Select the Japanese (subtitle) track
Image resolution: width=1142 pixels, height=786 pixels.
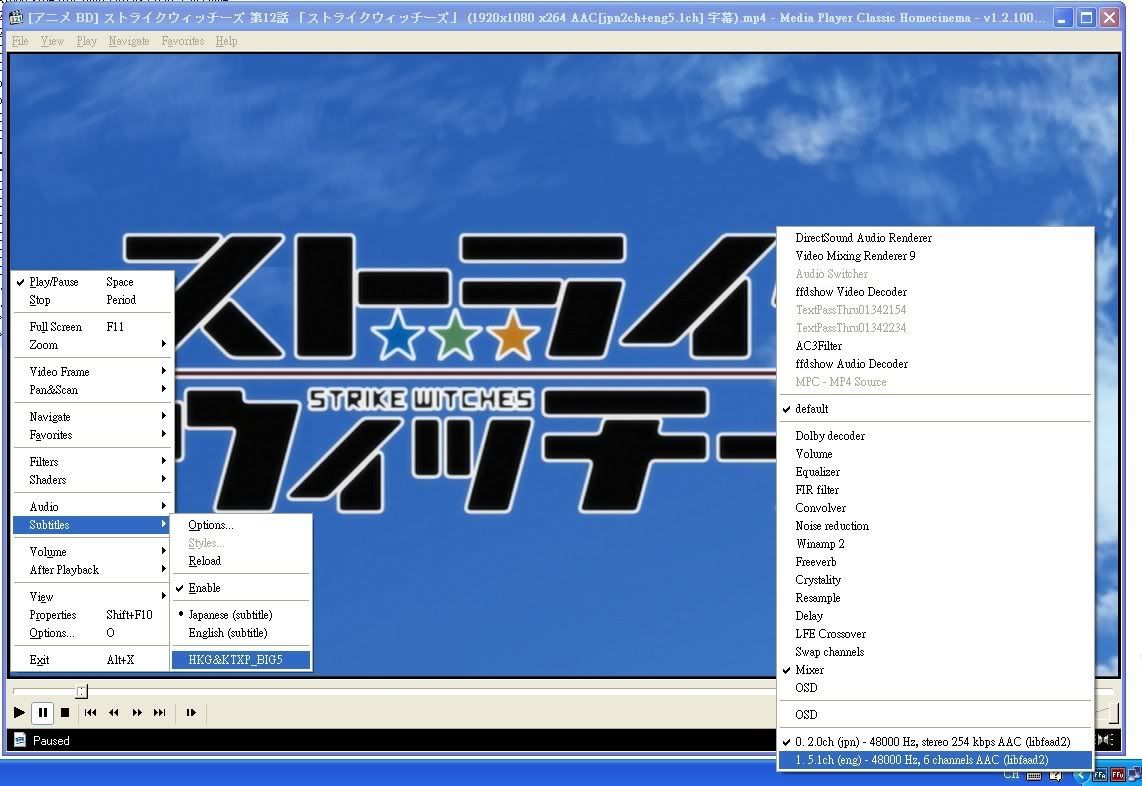(241, 615)
